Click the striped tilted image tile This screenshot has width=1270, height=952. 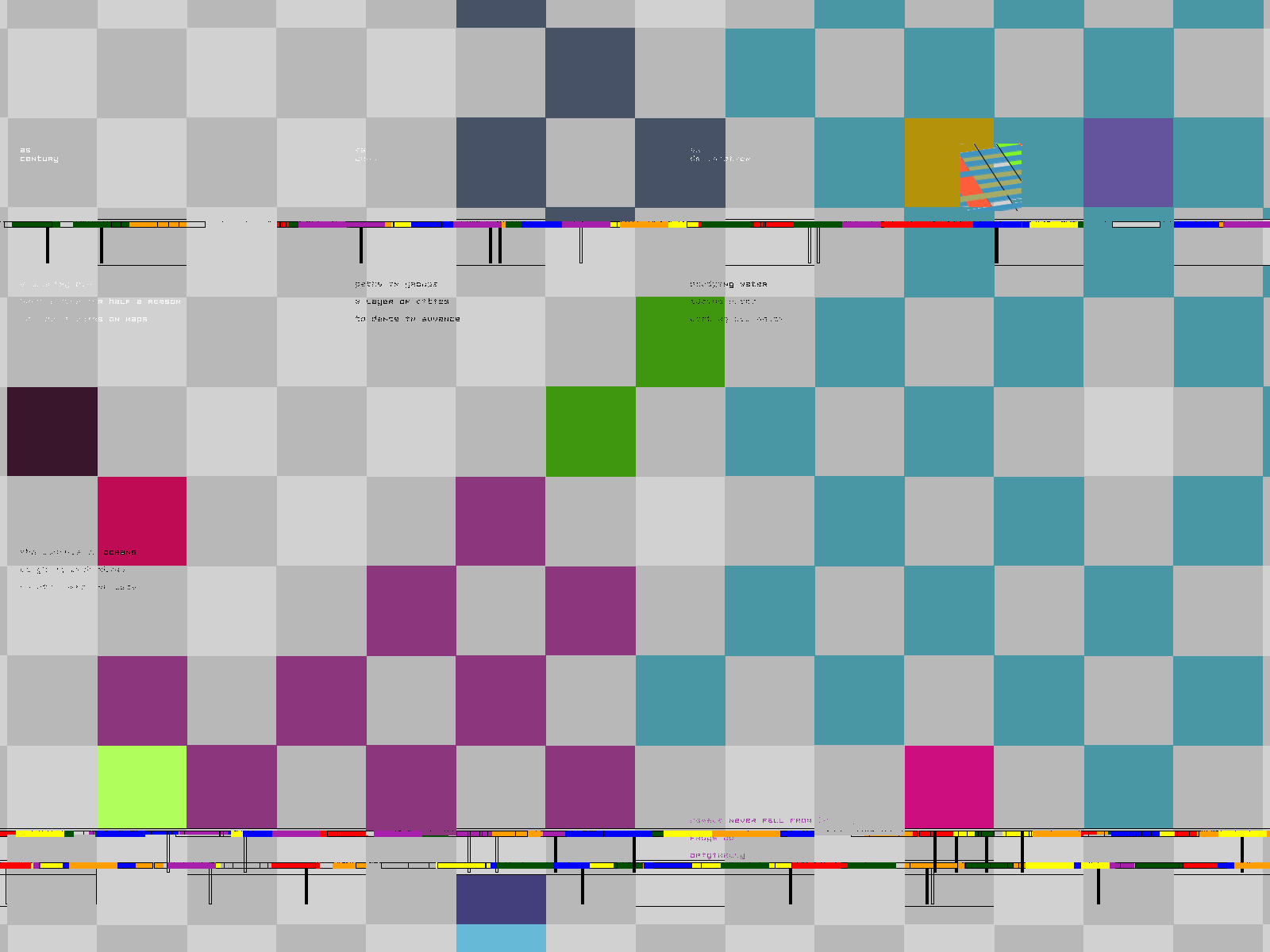click(991, 176)
